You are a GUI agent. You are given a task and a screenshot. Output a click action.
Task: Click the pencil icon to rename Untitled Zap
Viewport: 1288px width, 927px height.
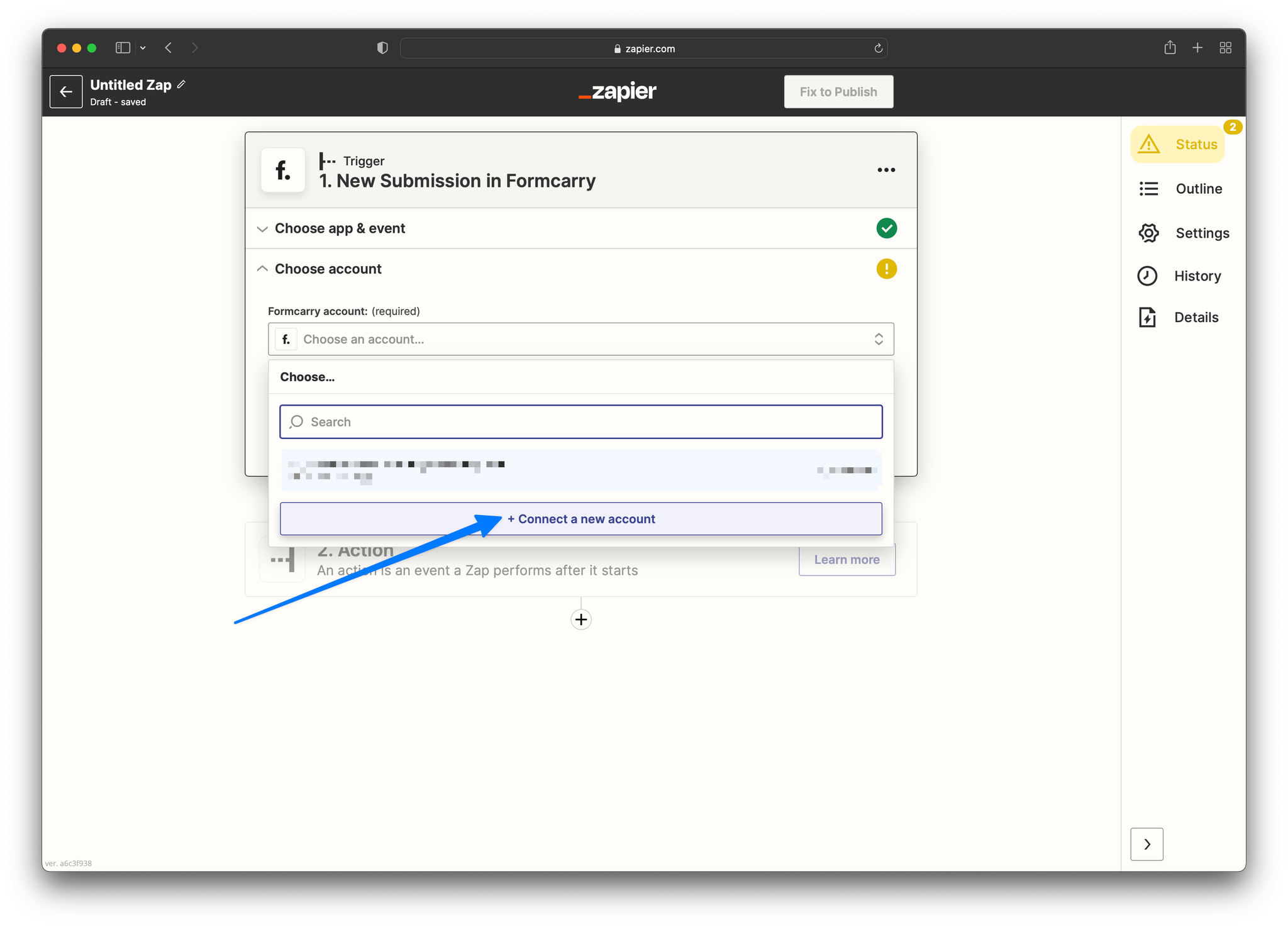(x=181, y=84)
